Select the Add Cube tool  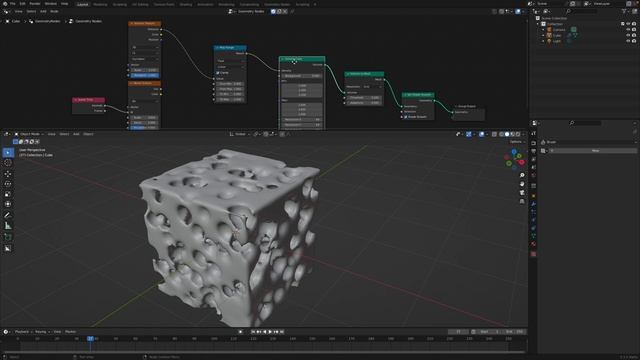click(x=8, y=237)
